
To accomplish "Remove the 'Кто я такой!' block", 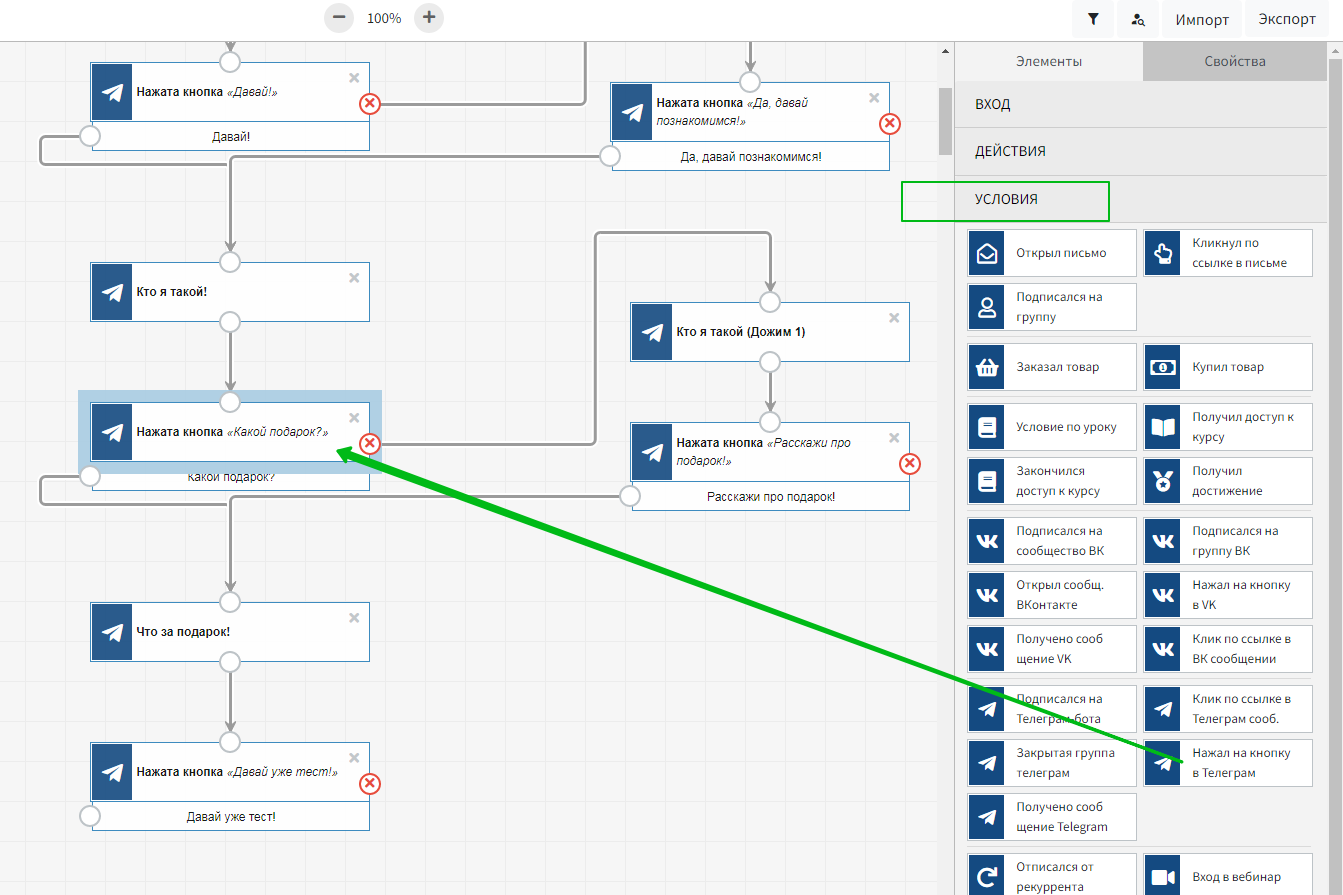I will 354,278.
